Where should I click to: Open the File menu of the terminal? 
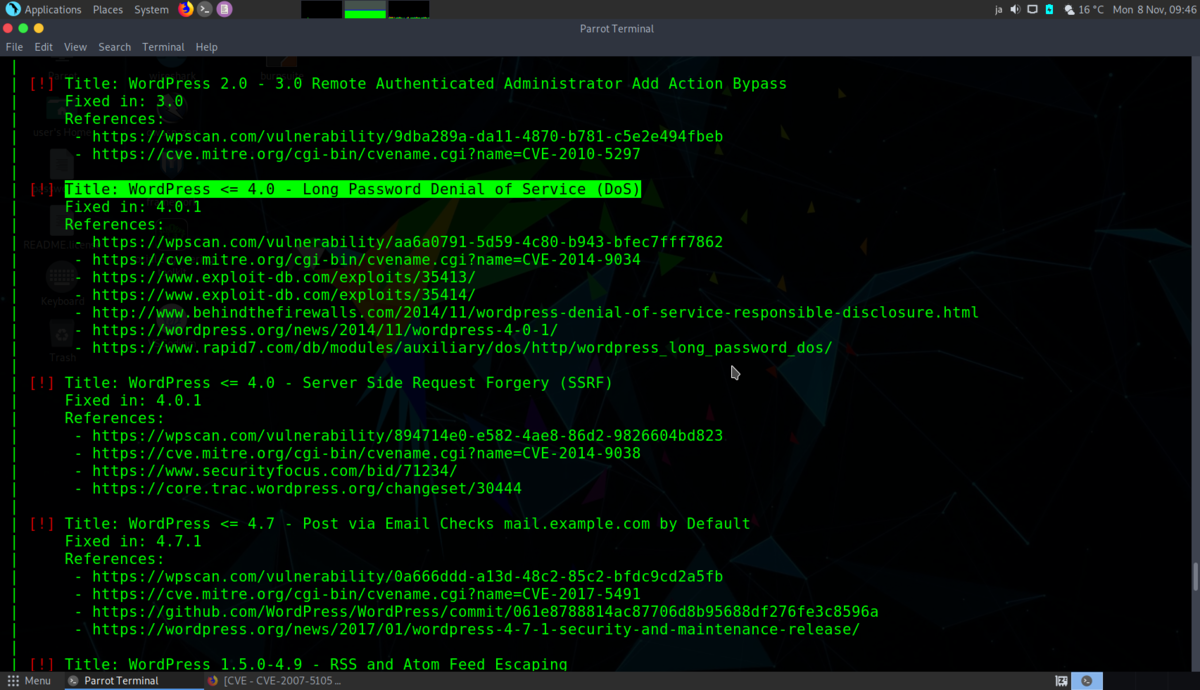[14, 47]
